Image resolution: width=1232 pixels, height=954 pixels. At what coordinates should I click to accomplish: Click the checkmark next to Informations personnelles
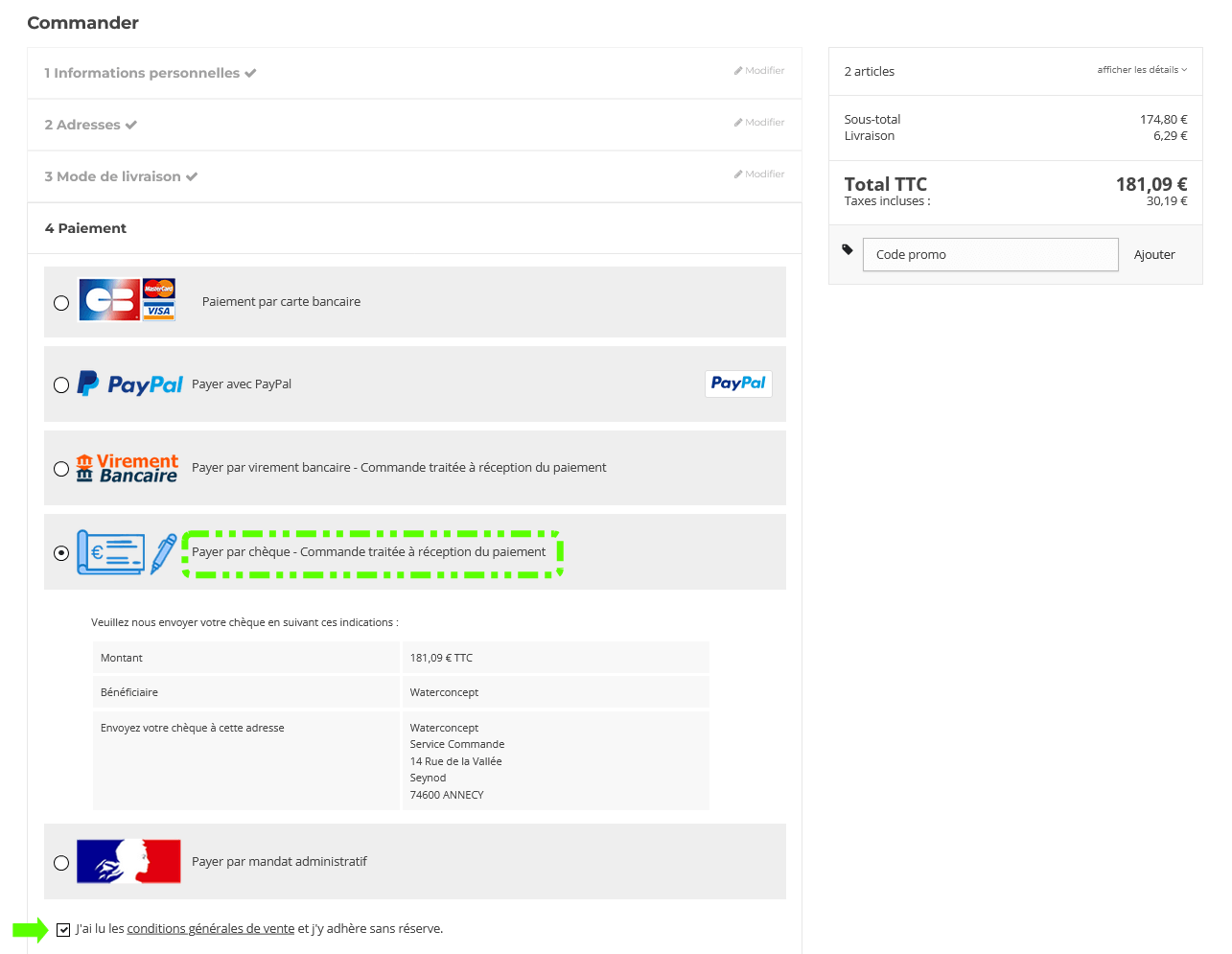250,74
